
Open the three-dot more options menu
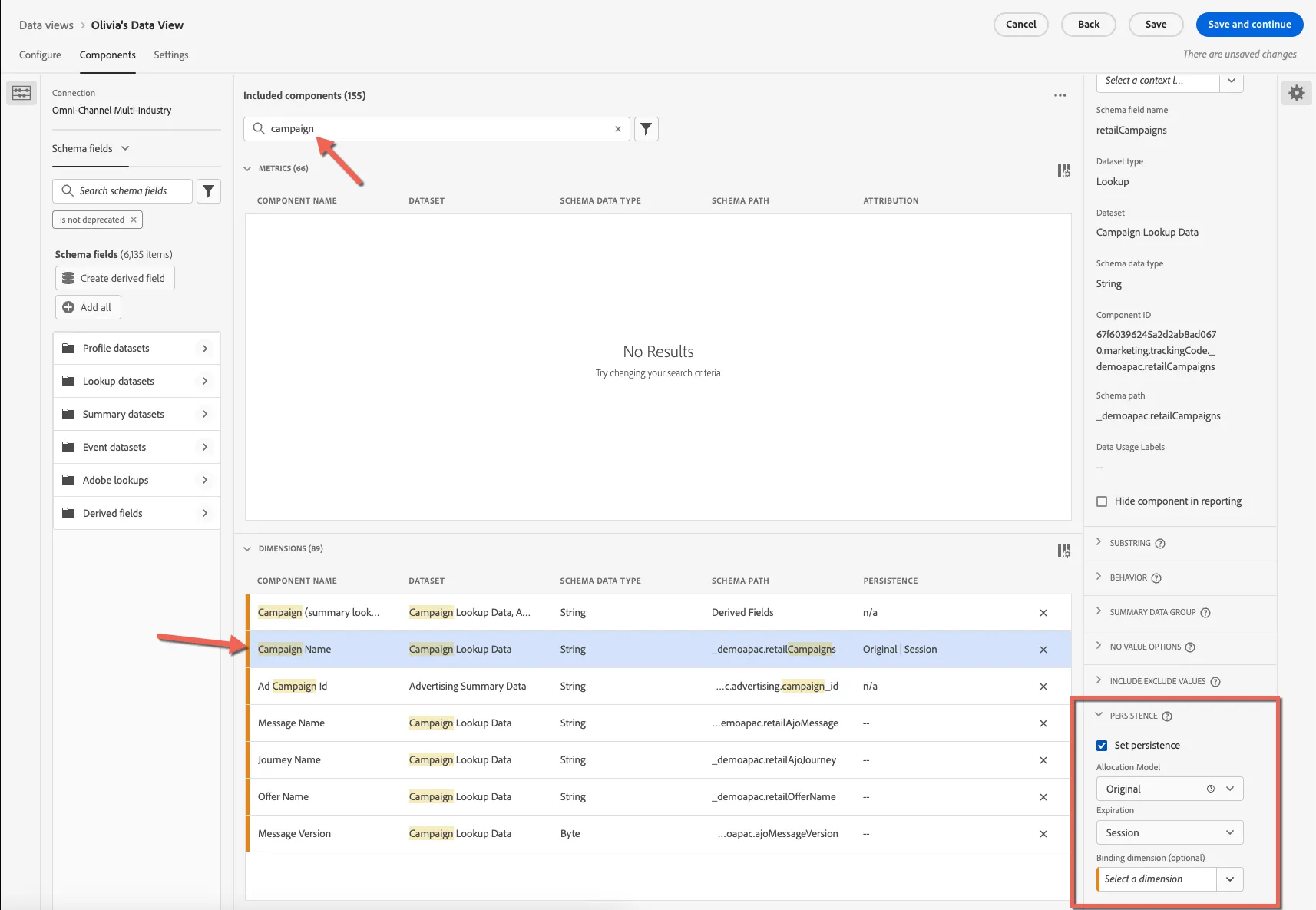point(1060,95)
